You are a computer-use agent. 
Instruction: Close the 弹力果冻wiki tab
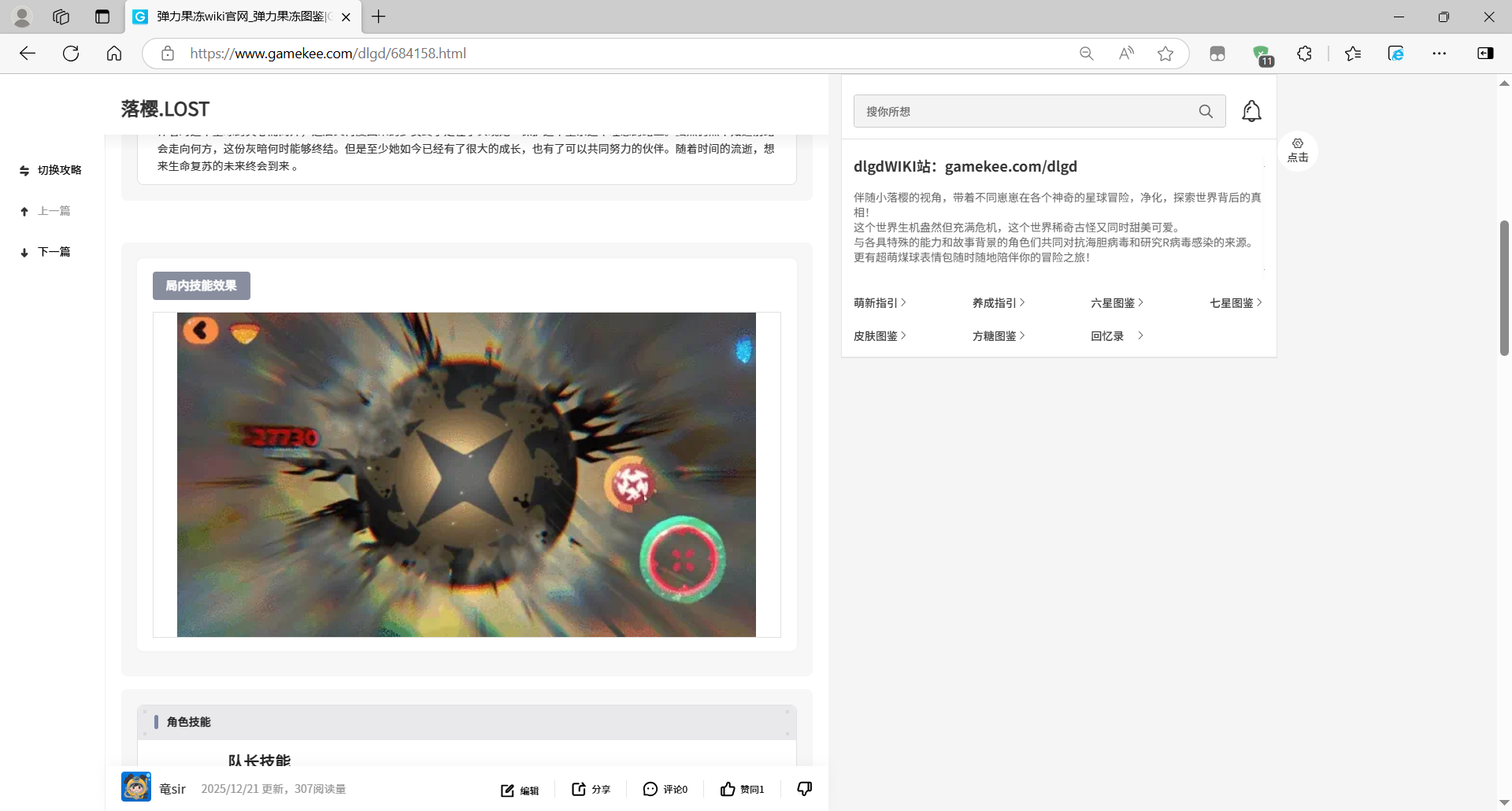(346, 17)
